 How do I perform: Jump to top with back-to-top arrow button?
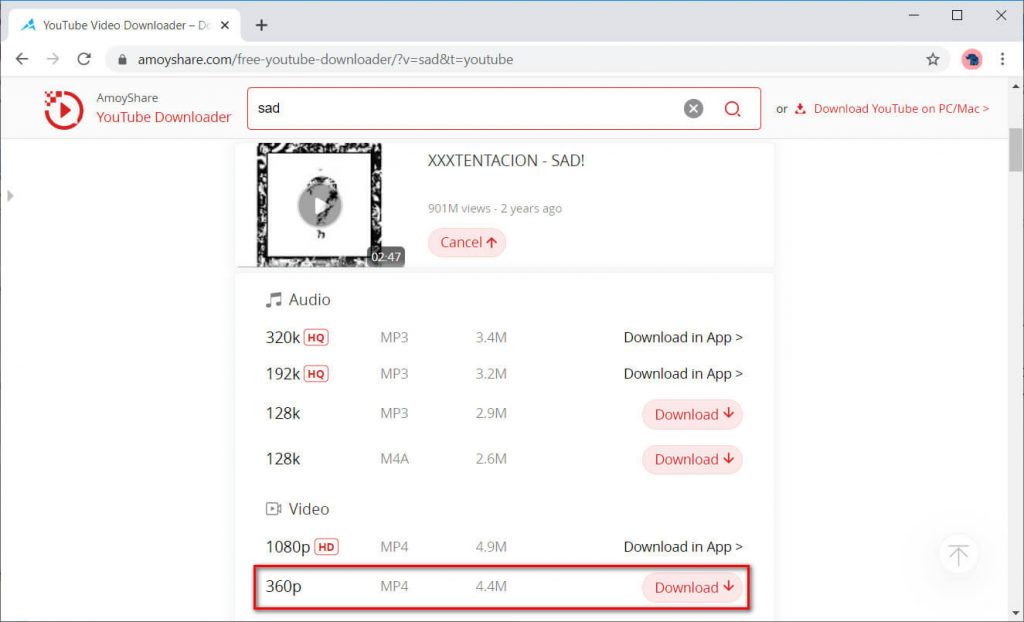pyautogui.click(x=958, y=555)
